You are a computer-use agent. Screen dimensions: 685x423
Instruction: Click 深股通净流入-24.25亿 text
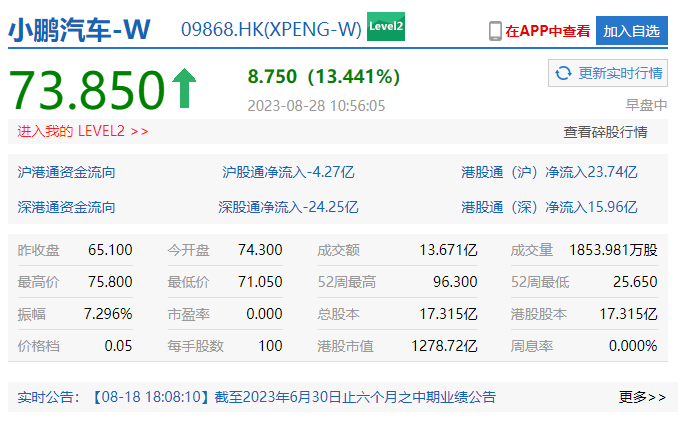[288, 207]
